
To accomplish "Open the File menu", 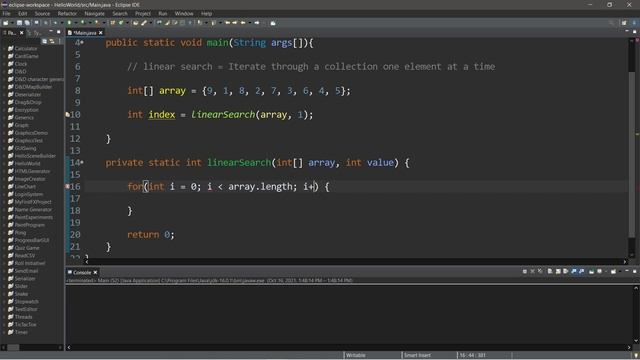I will 6,13.
